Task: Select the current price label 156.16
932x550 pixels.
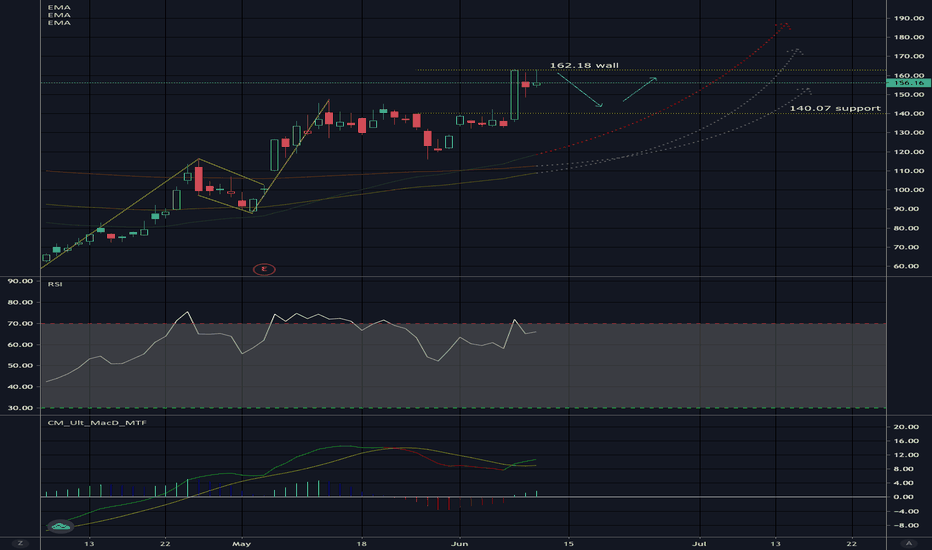Action: coord(908,83)
